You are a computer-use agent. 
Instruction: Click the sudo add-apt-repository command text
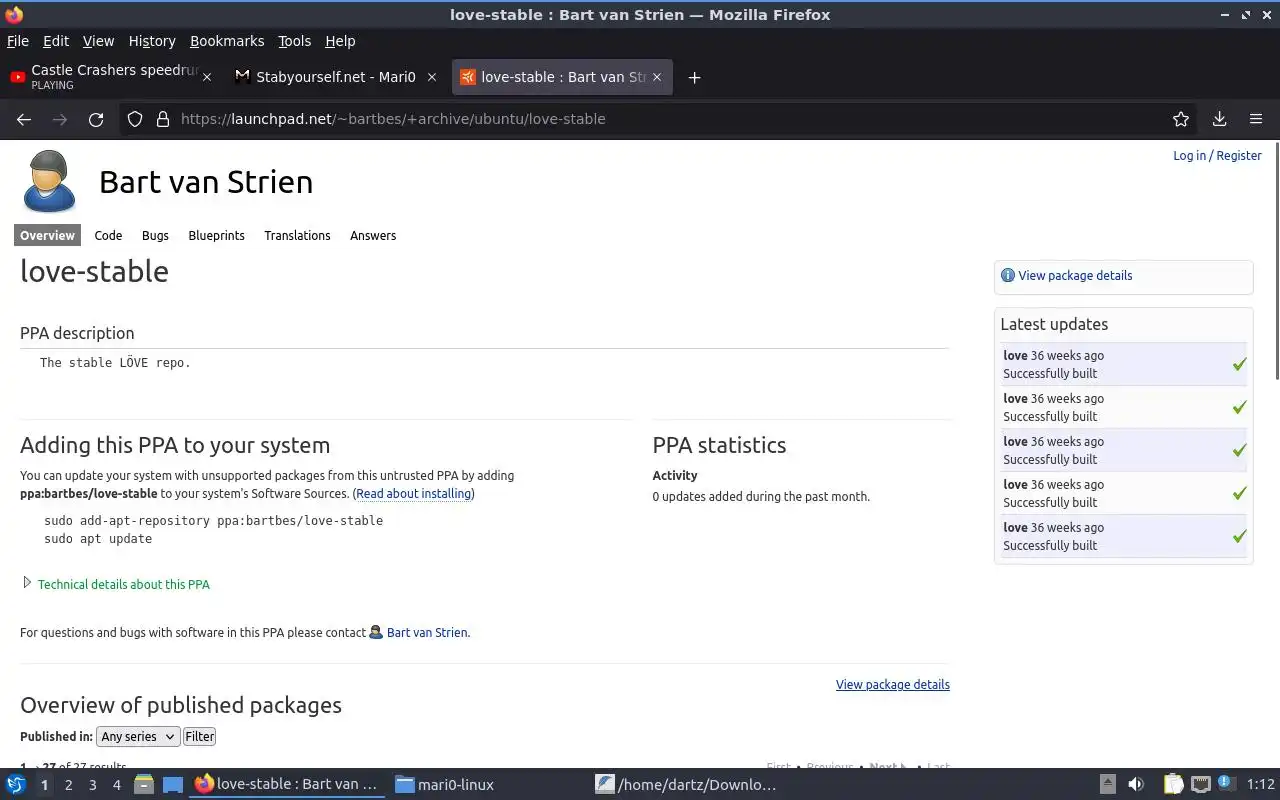point(213,520)
